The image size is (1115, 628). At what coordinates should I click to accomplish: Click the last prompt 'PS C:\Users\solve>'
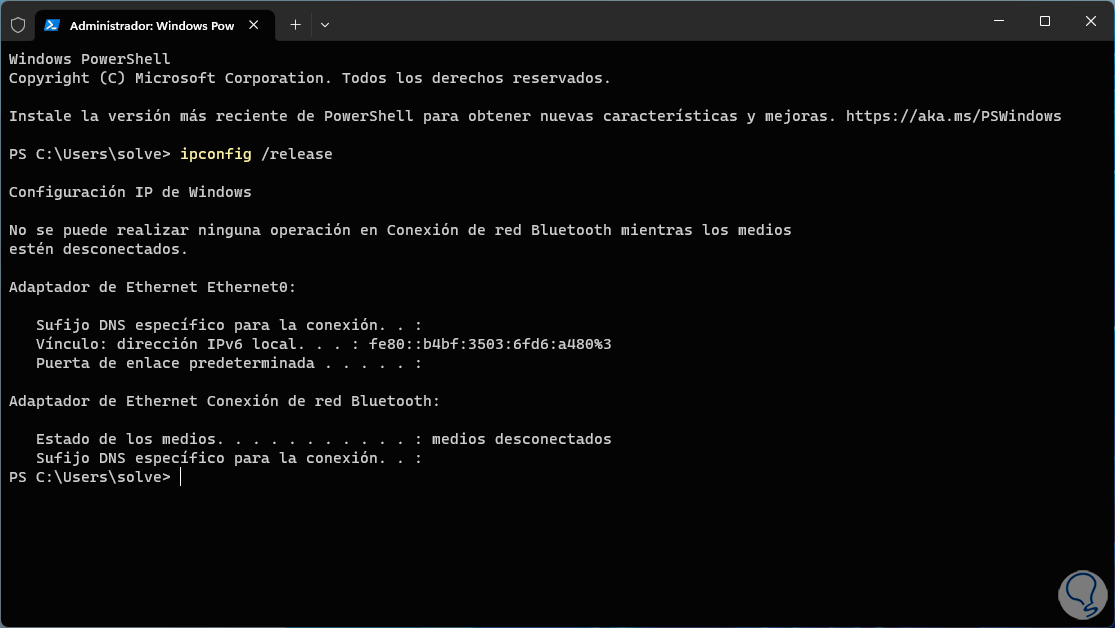tap(90, 477)
